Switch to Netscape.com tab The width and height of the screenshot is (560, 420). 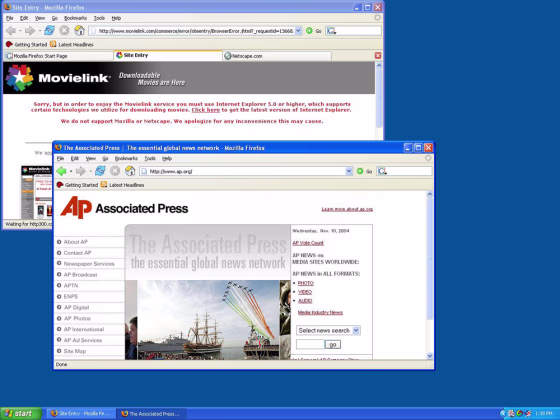point(277,56)
